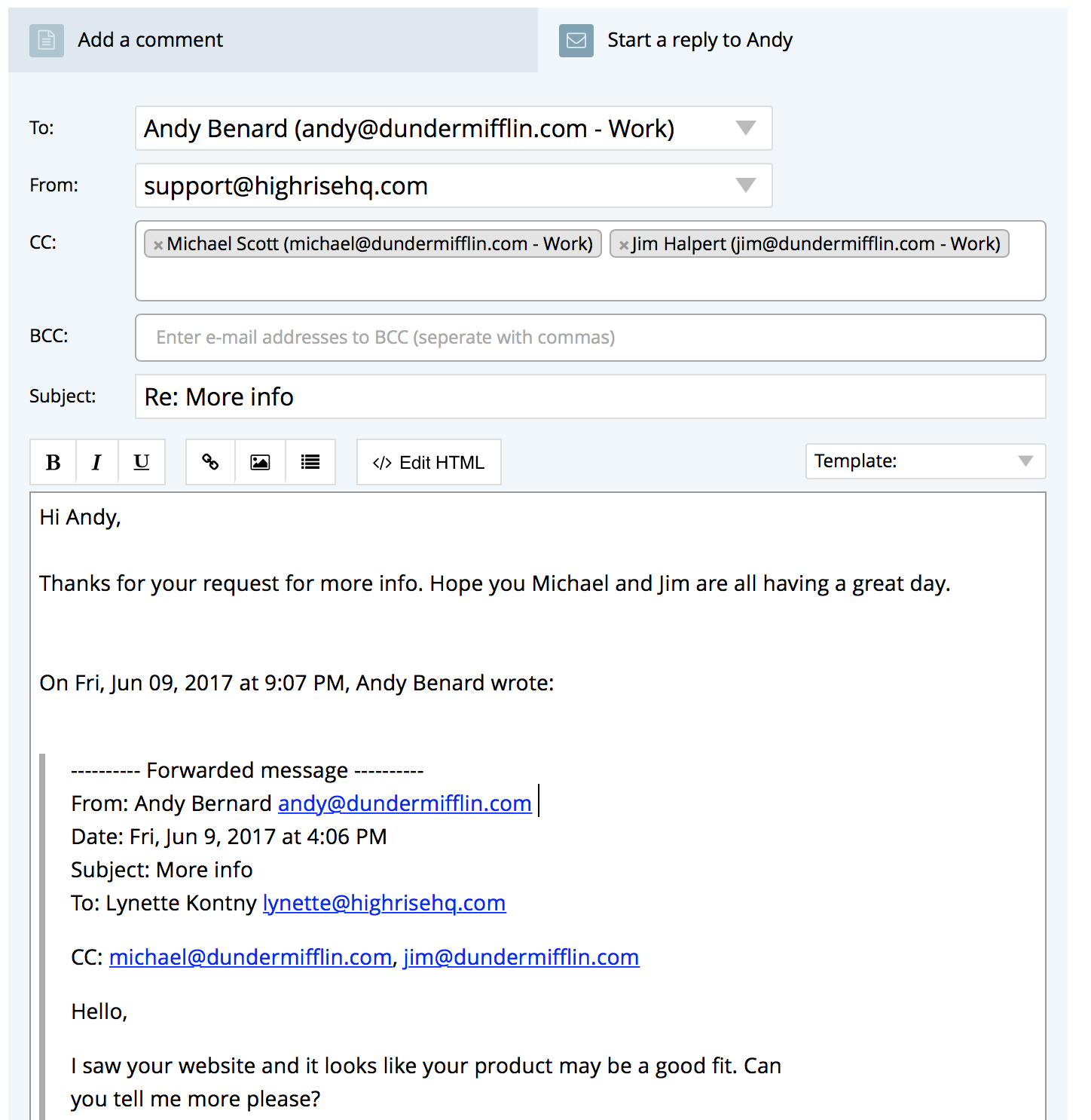The width and height of the screenshot is (1091, 1120).
Task: Select the Start a reply to Andy tab
Action: coord(802,40)
